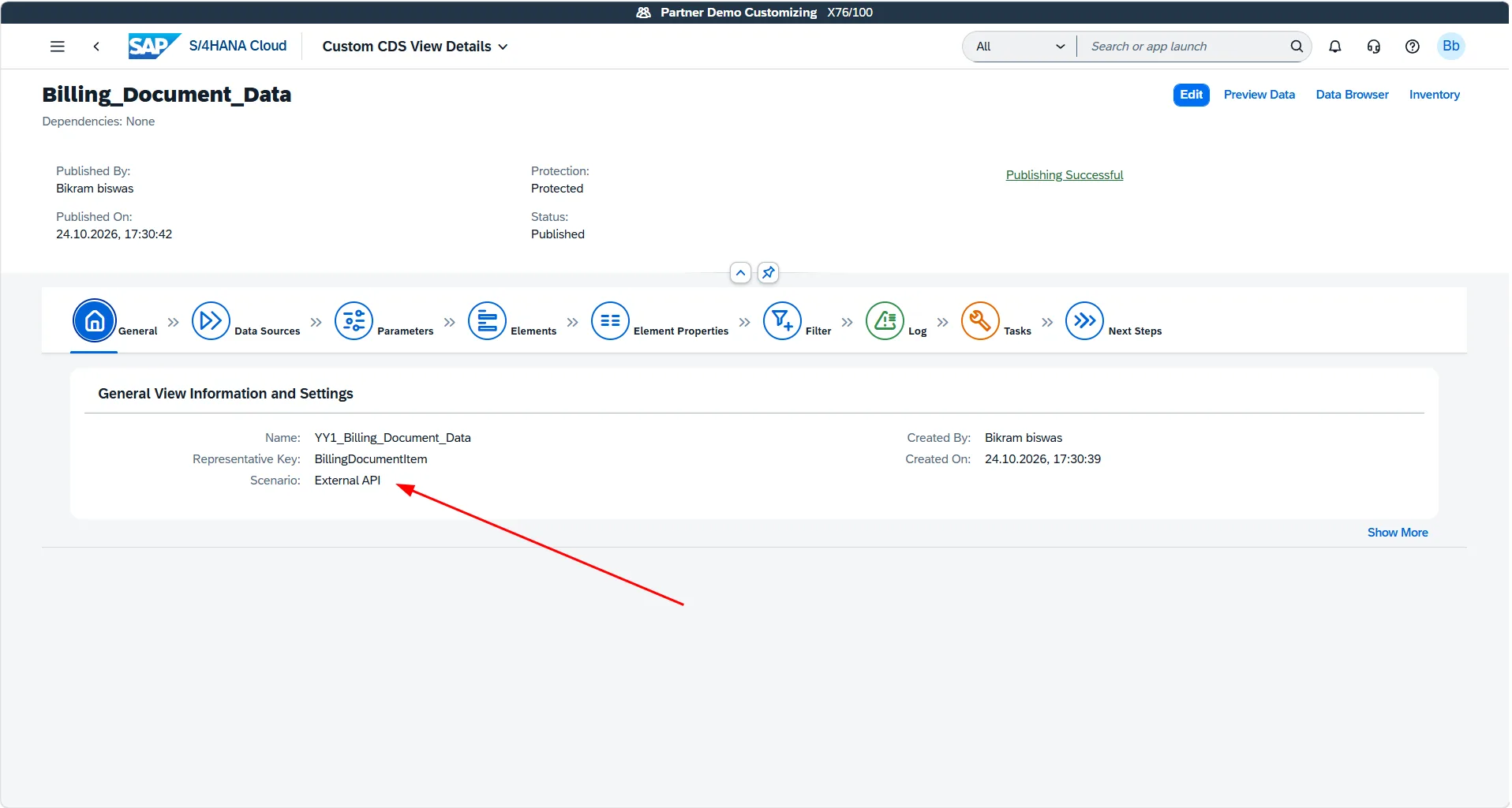The width and height of the screenshot is (1512, 808).
Task: Open the support headset icon
Action: click(1373, 47)
